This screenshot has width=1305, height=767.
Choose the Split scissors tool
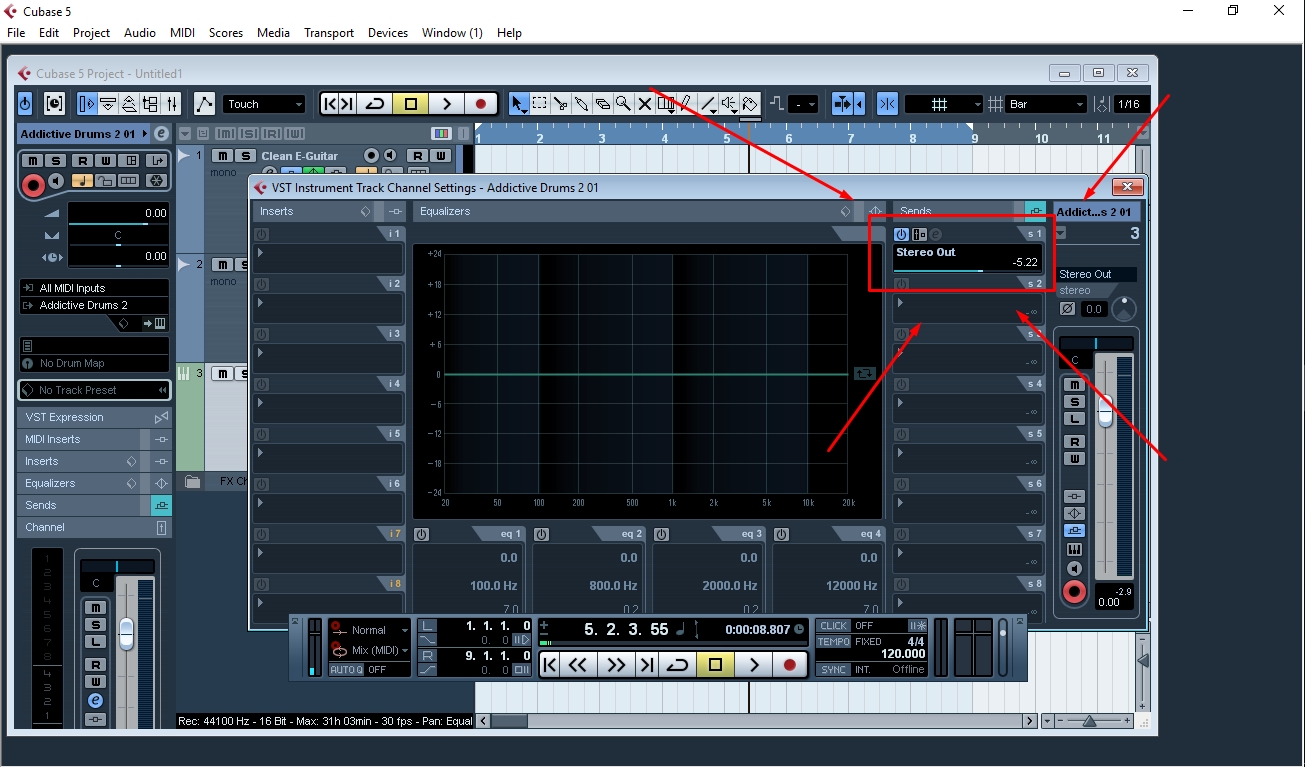pyautogui.click(x=560, y=104)
